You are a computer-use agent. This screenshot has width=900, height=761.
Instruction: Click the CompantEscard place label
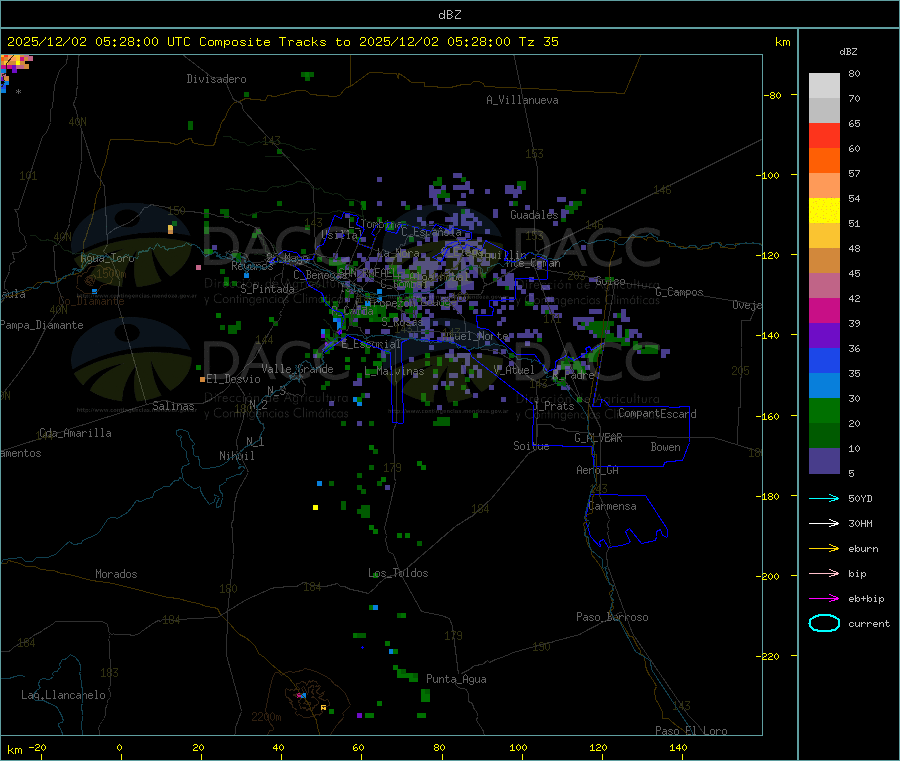(657, 414)
